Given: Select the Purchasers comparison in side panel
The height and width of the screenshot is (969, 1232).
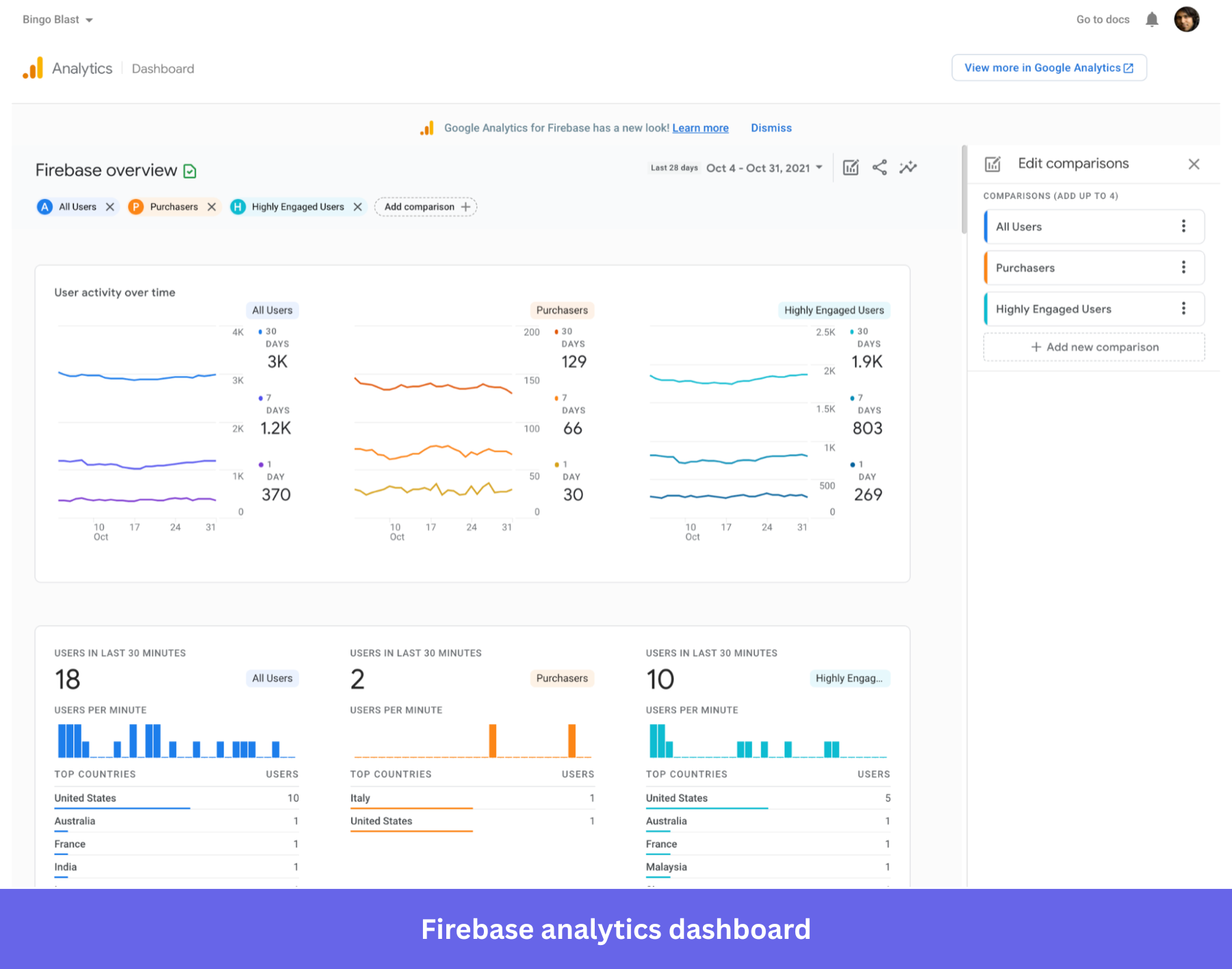Looking at the screenshot, I should pos(1094,268).
